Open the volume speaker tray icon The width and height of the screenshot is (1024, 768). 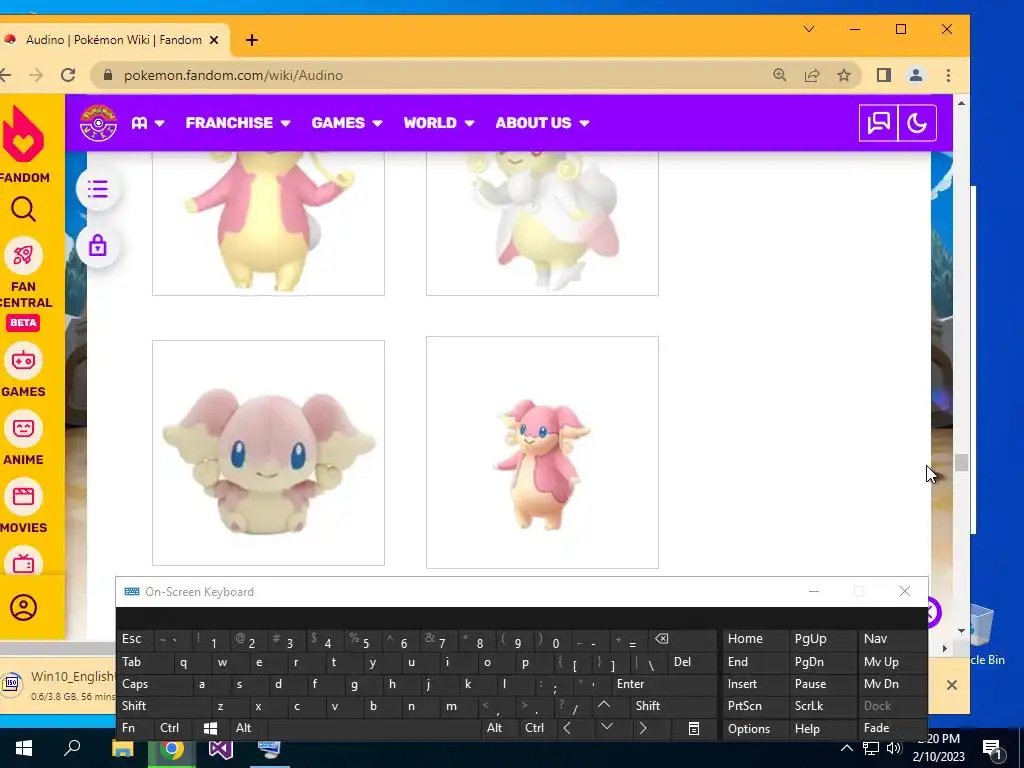pyautogui.click(x=894, y=748)
